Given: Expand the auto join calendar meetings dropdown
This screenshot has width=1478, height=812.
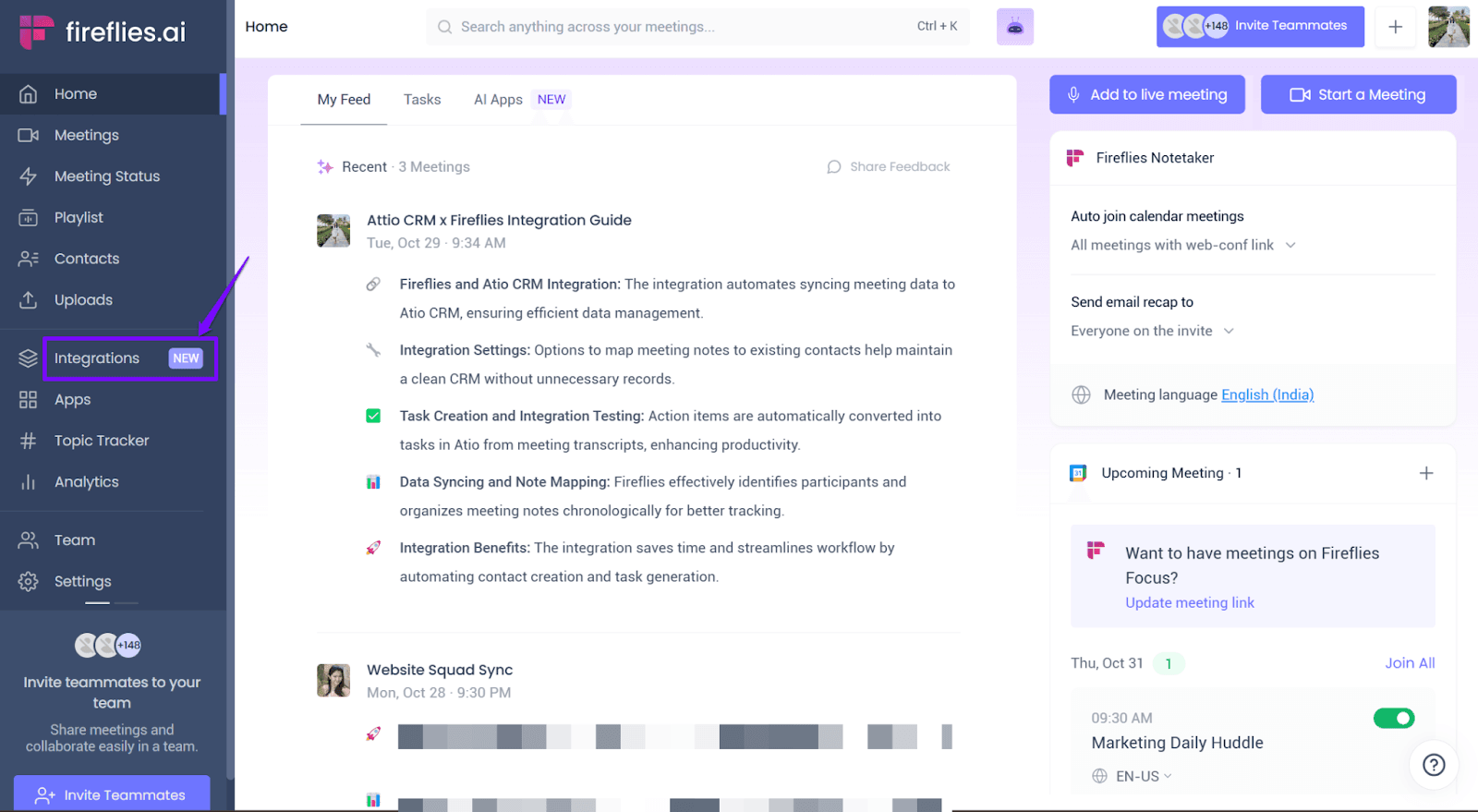Looking at the screenshot, I should click(1183, 245).
